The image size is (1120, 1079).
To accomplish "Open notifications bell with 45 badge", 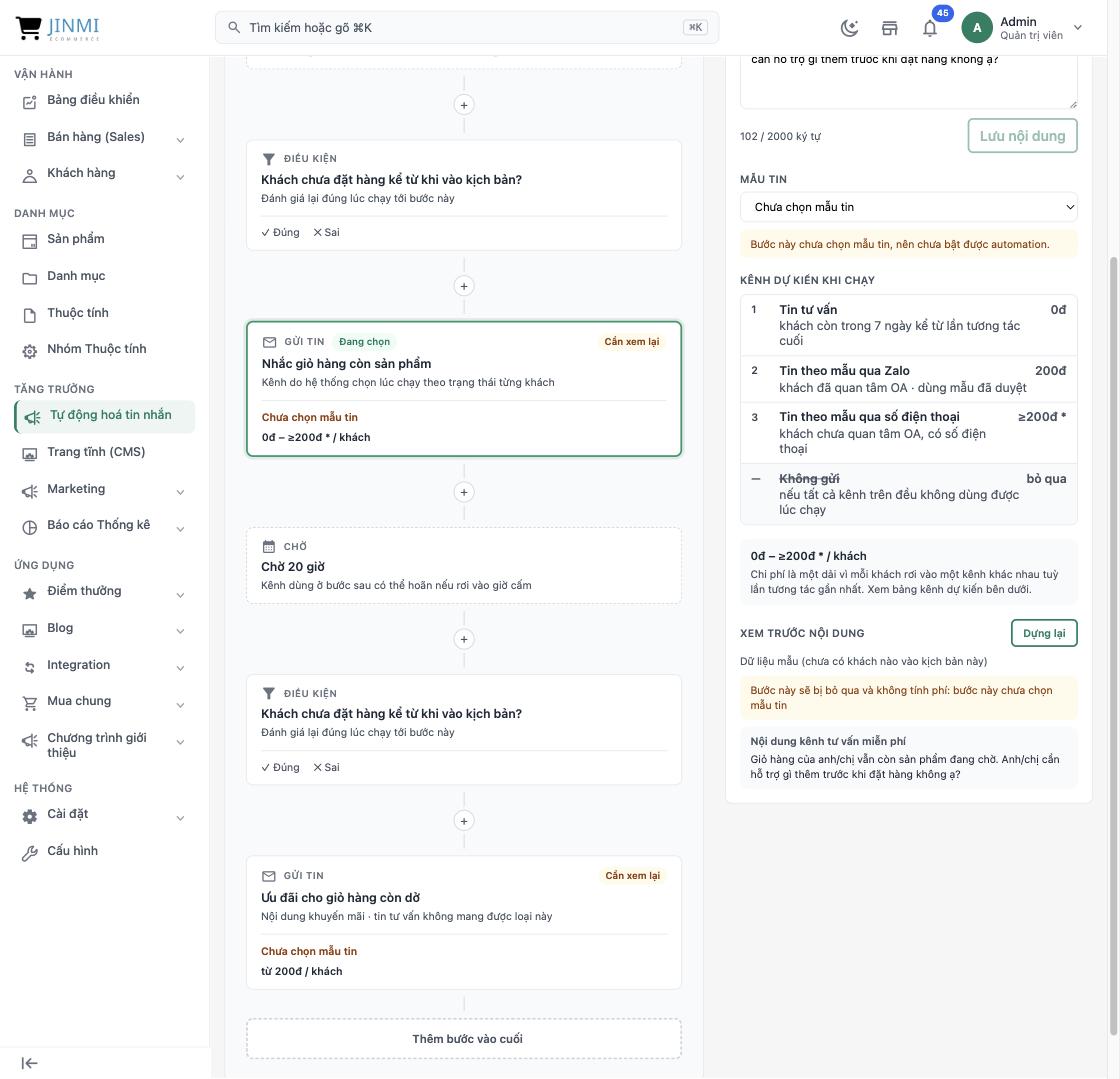I will [930, 28].
